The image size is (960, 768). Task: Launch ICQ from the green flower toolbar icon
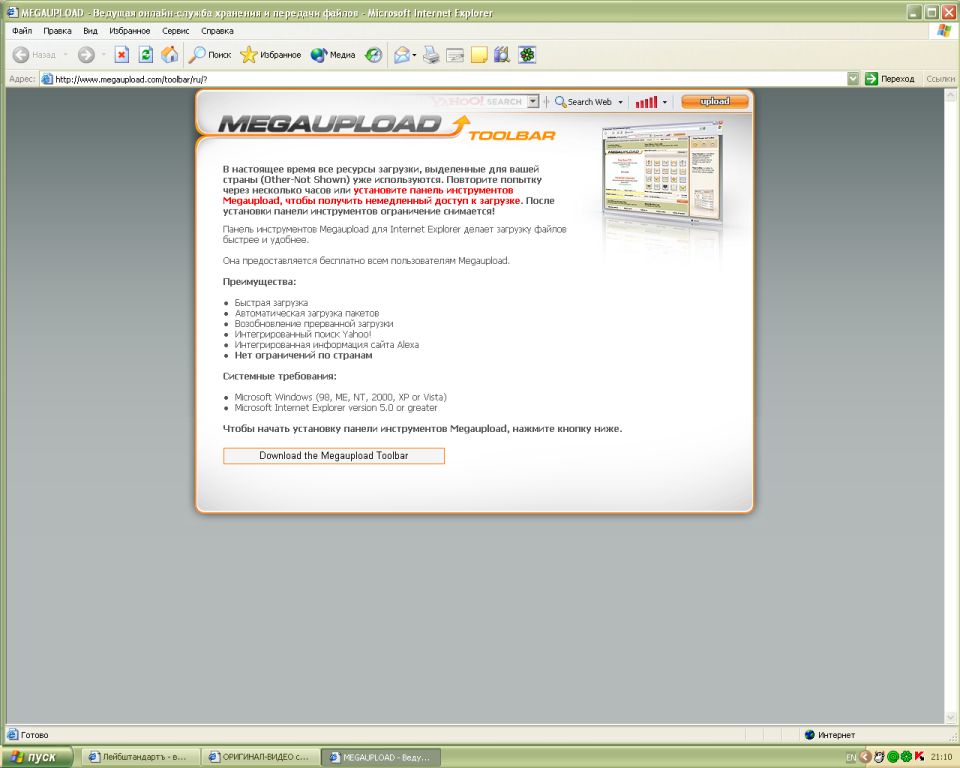point(527,55)
